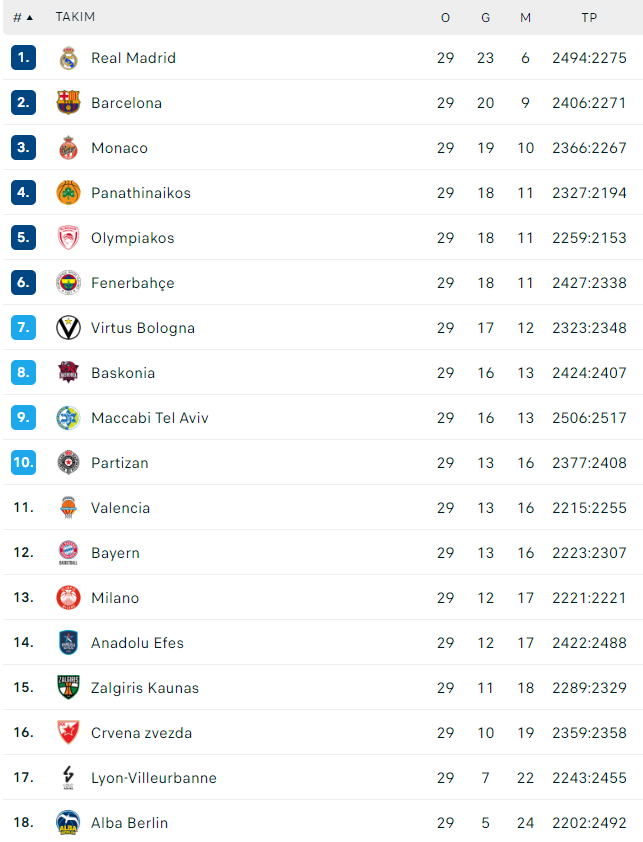This screenshot has width=643, height=842.
Task: Click the Crvena zvezda red star logo
Action: click(x=68, y=732)
